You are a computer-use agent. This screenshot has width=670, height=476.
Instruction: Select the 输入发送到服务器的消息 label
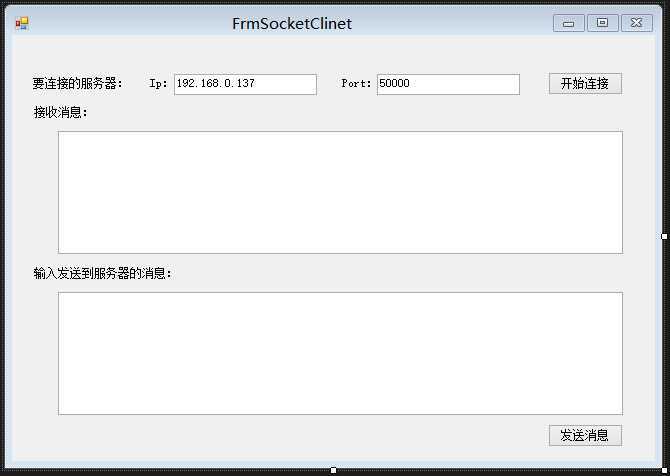coord(103,273)
